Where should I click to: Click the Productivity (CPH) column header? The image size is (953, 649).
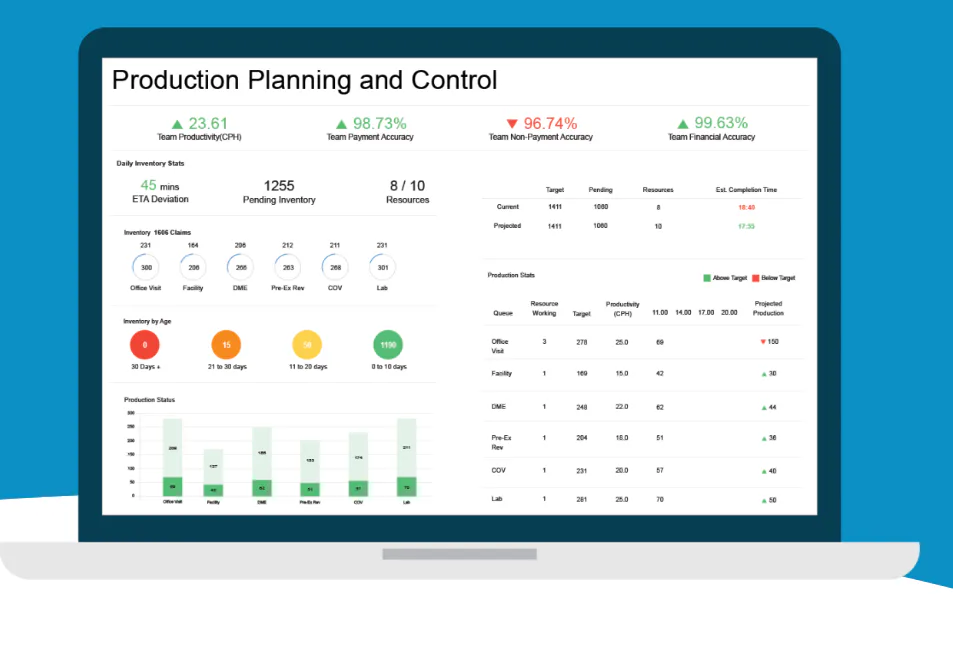point(622,309)
